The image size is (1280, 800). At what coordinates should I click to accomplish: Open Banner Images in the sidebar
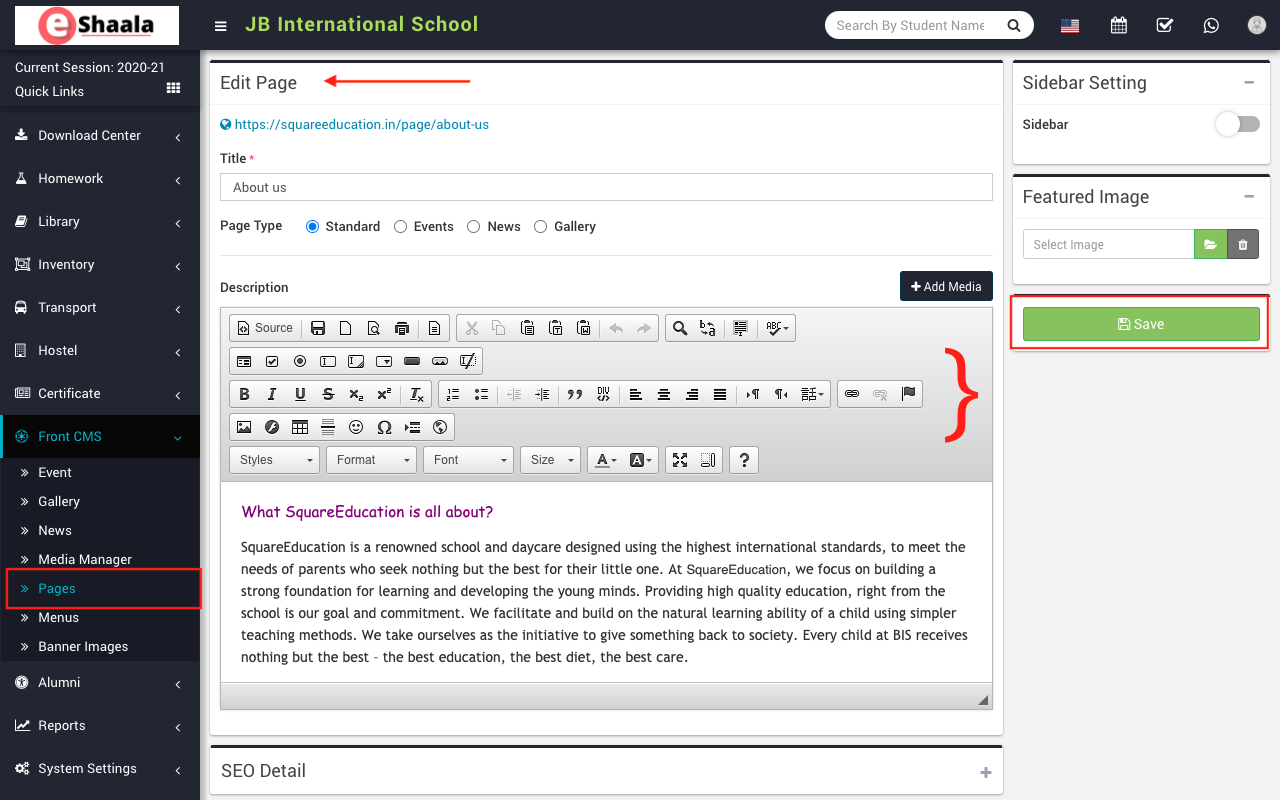click(x=83, y=647)
